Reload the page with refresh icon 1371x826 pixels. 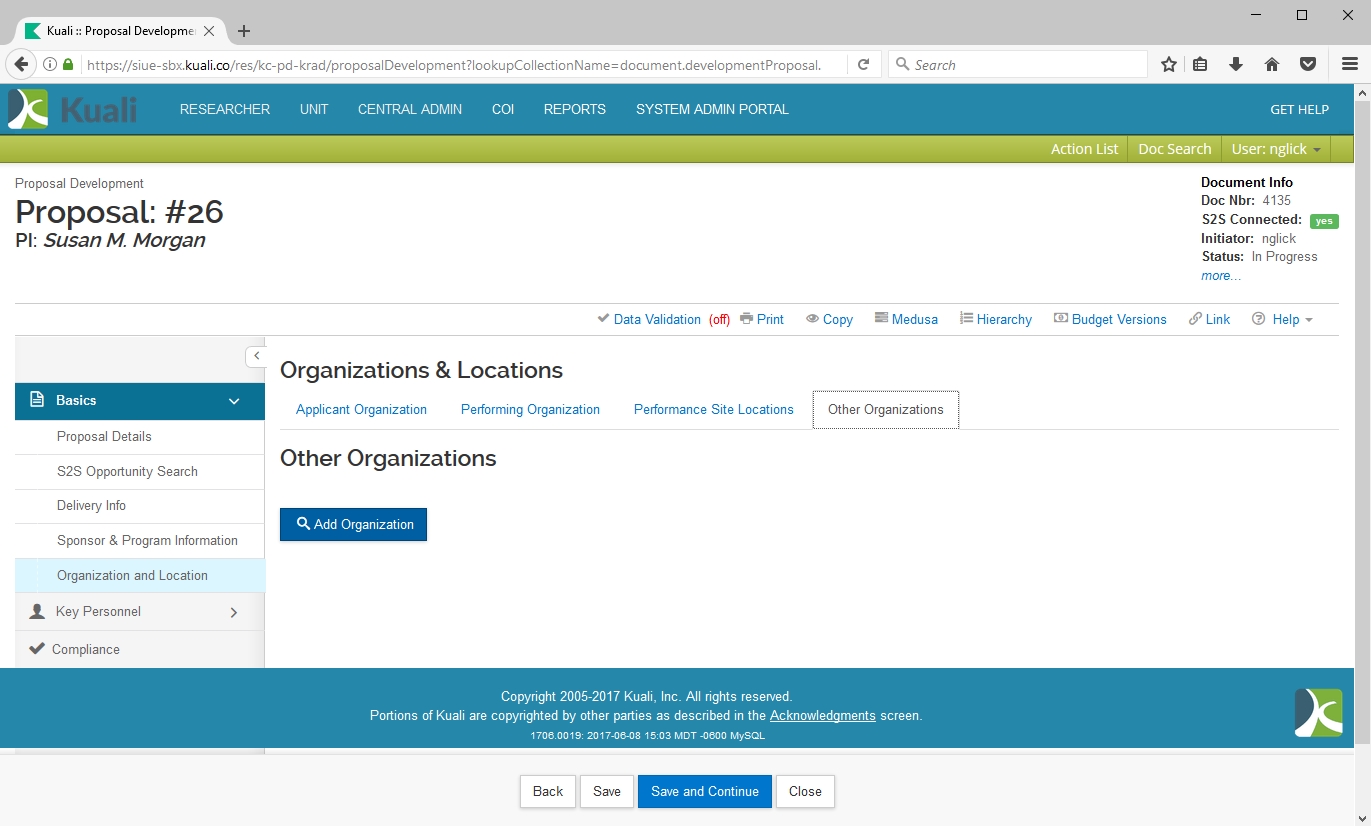coord(863,65)
